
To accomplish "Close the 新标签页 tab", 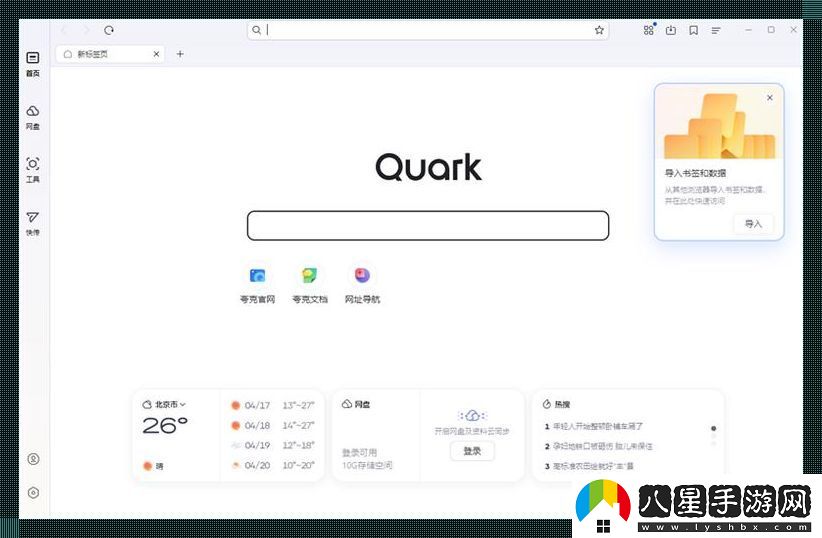I will tap(156, 54).
